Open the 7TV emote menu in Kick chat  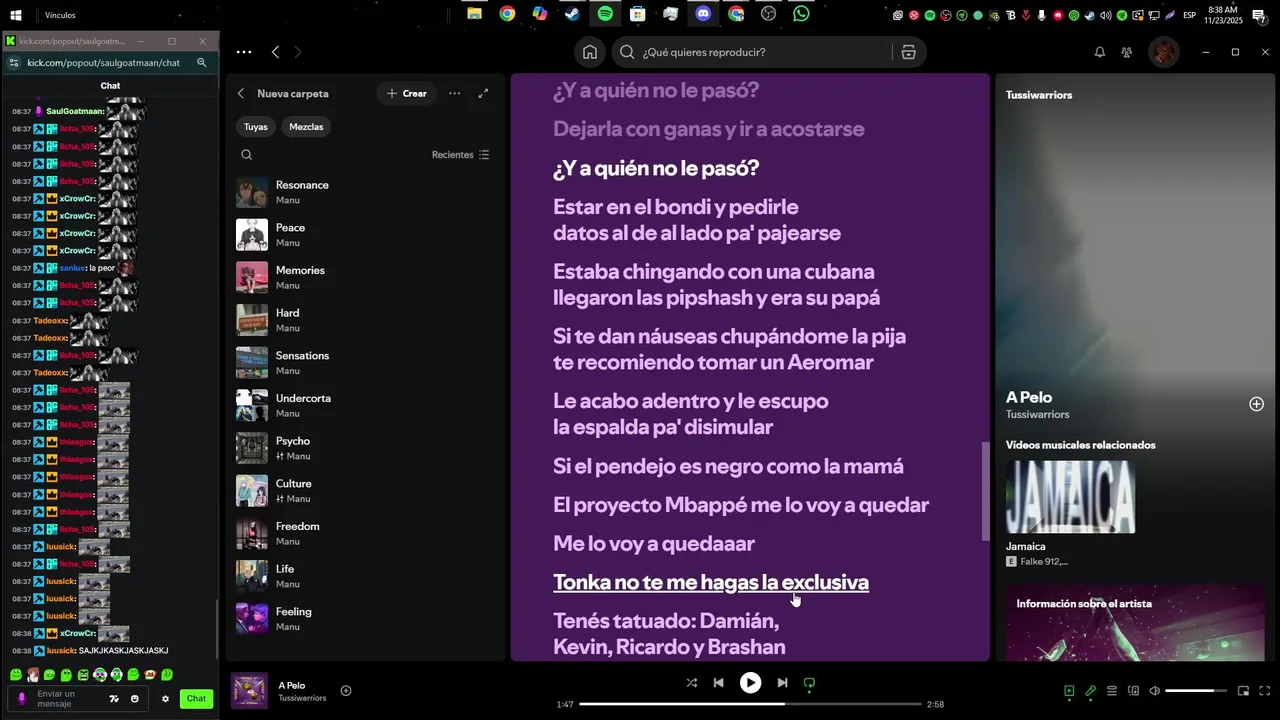click(x=114, y=699)
